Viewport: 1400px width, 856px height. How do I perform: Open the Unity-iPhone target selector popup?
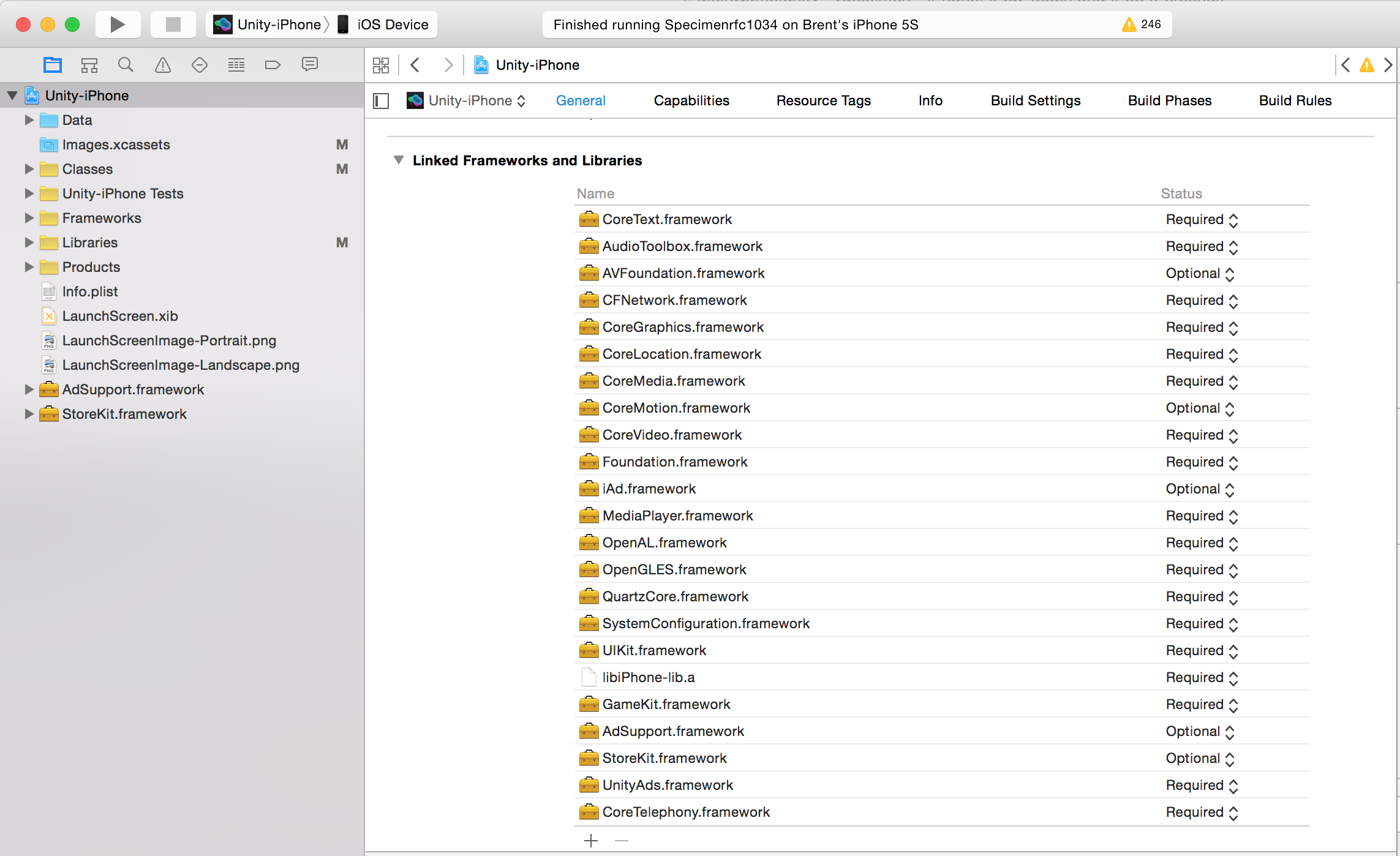click(x=466, y=100)
